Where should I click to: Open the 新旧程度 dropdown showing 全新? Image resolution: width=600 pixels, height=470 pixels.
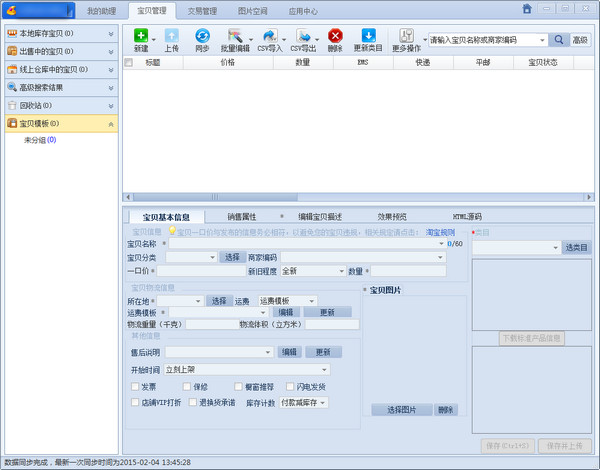coord(311,271)
